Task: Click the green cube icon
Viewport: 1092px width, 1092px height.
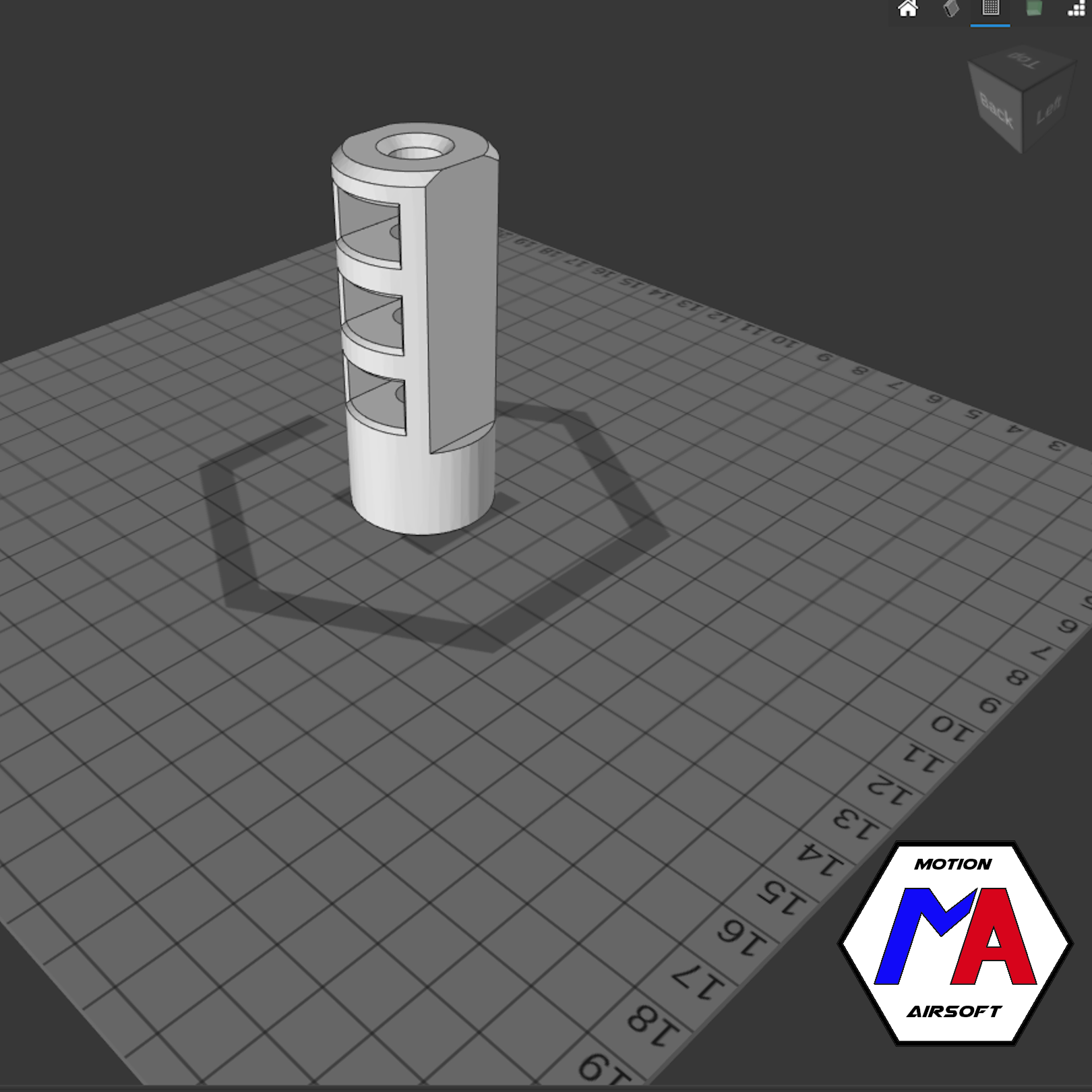Action: pyautogui.click(x=1033, y=8)
